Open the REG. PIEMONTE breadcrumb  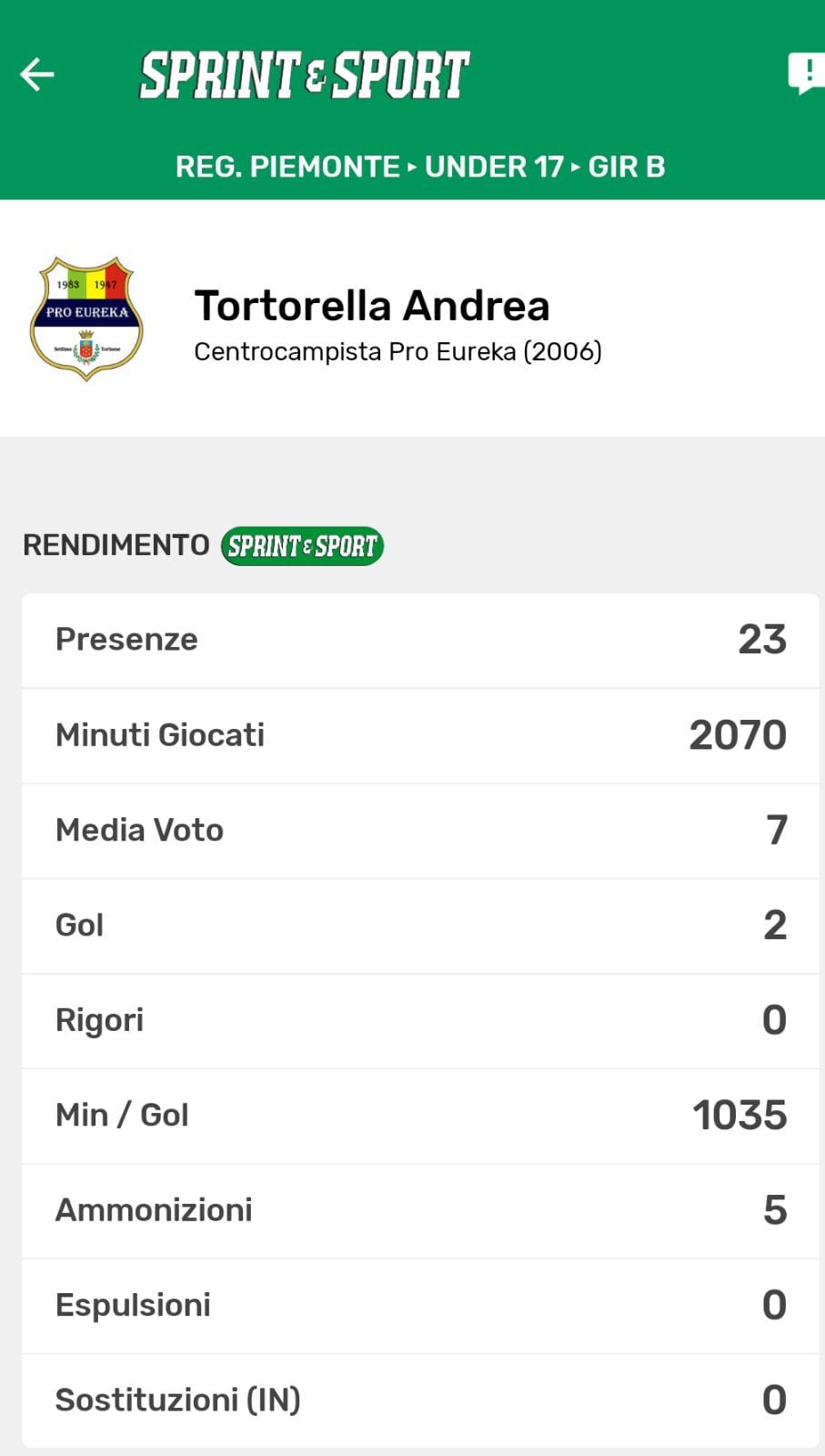287,167
